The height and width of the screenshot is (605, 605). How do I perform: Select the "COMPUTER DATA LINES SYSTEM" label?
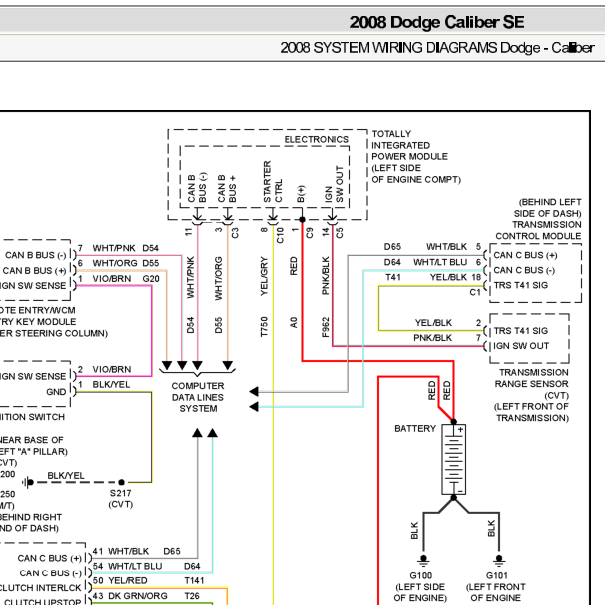(x=198, y=397)
